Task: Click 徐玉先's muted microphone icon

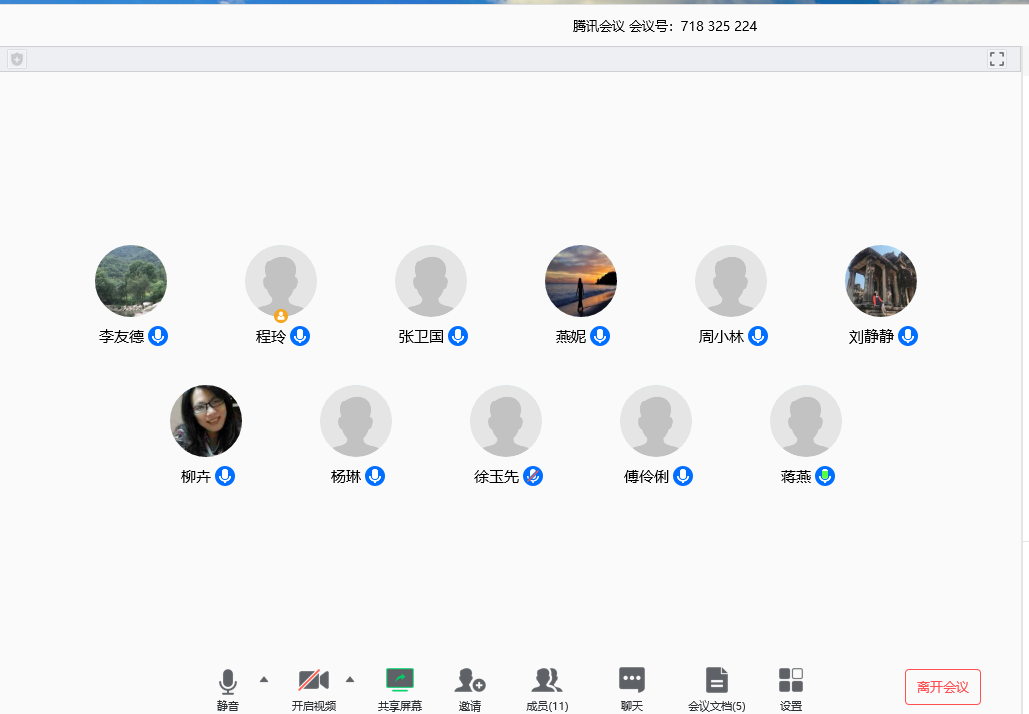Action: [534, 476]
